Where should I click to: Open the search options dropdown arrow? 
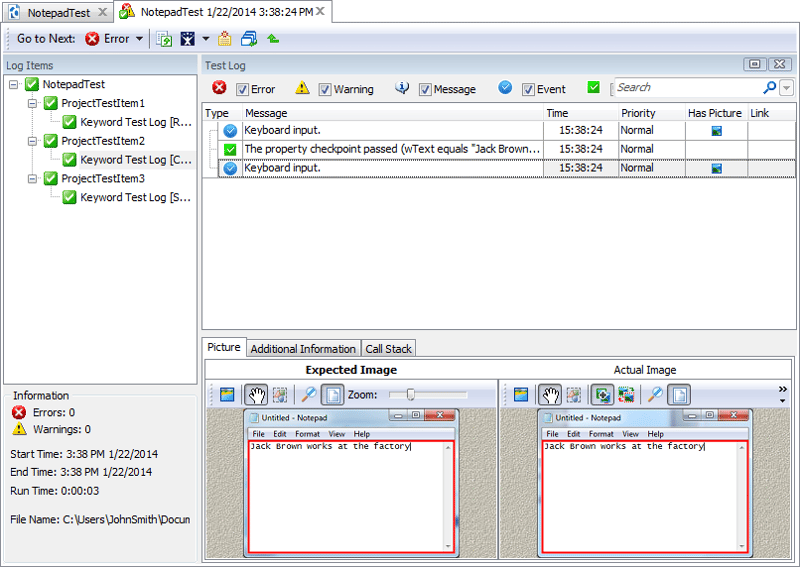[x=787, y=88]
